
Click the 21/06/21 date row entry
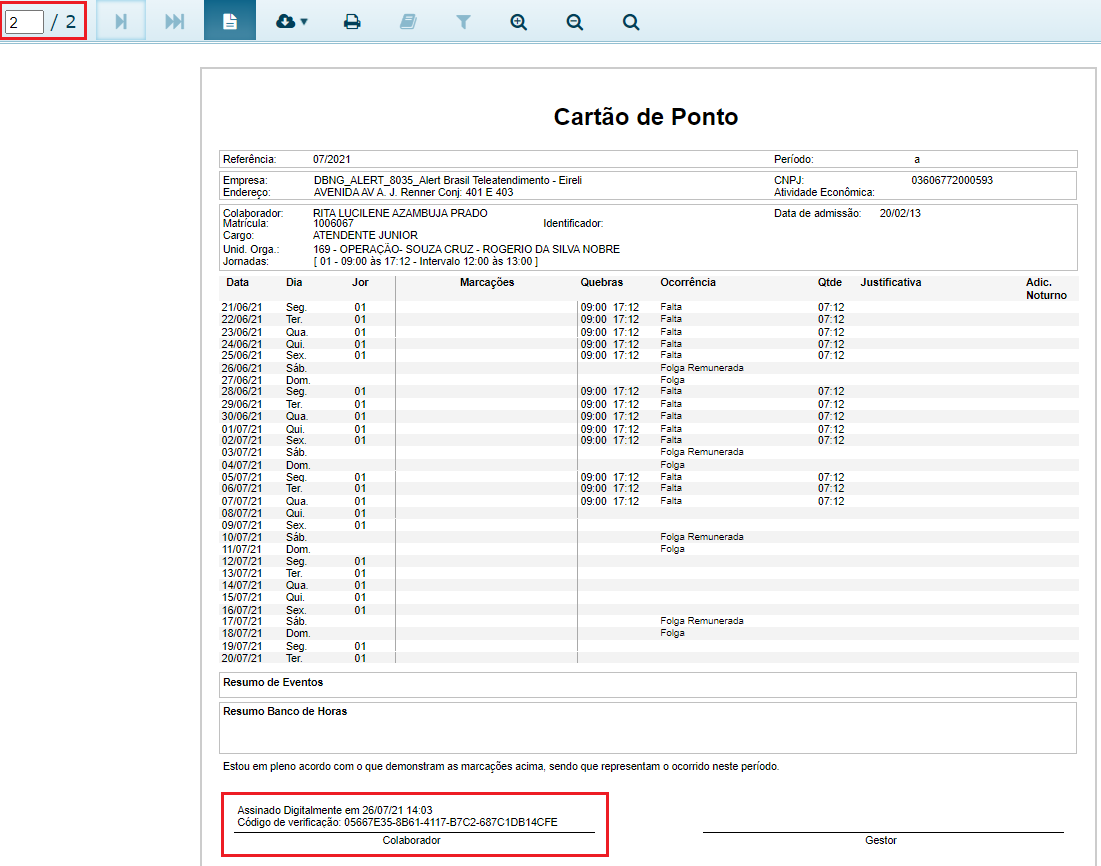(241, 307)
